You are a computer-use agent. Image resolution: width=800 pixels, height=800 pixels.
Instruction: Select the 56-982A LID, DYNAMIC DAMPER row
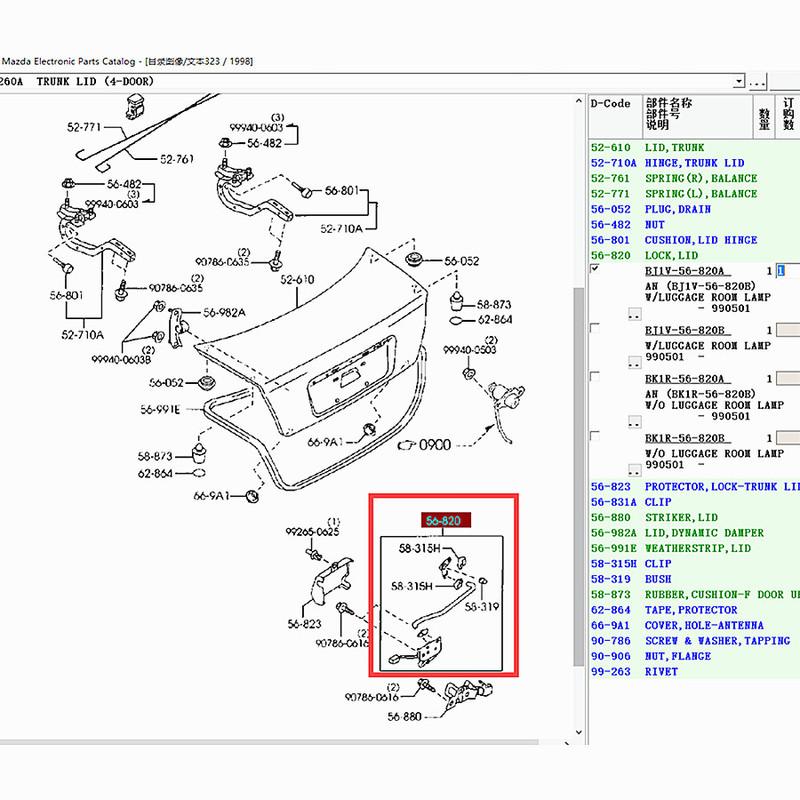pos(694,533)
